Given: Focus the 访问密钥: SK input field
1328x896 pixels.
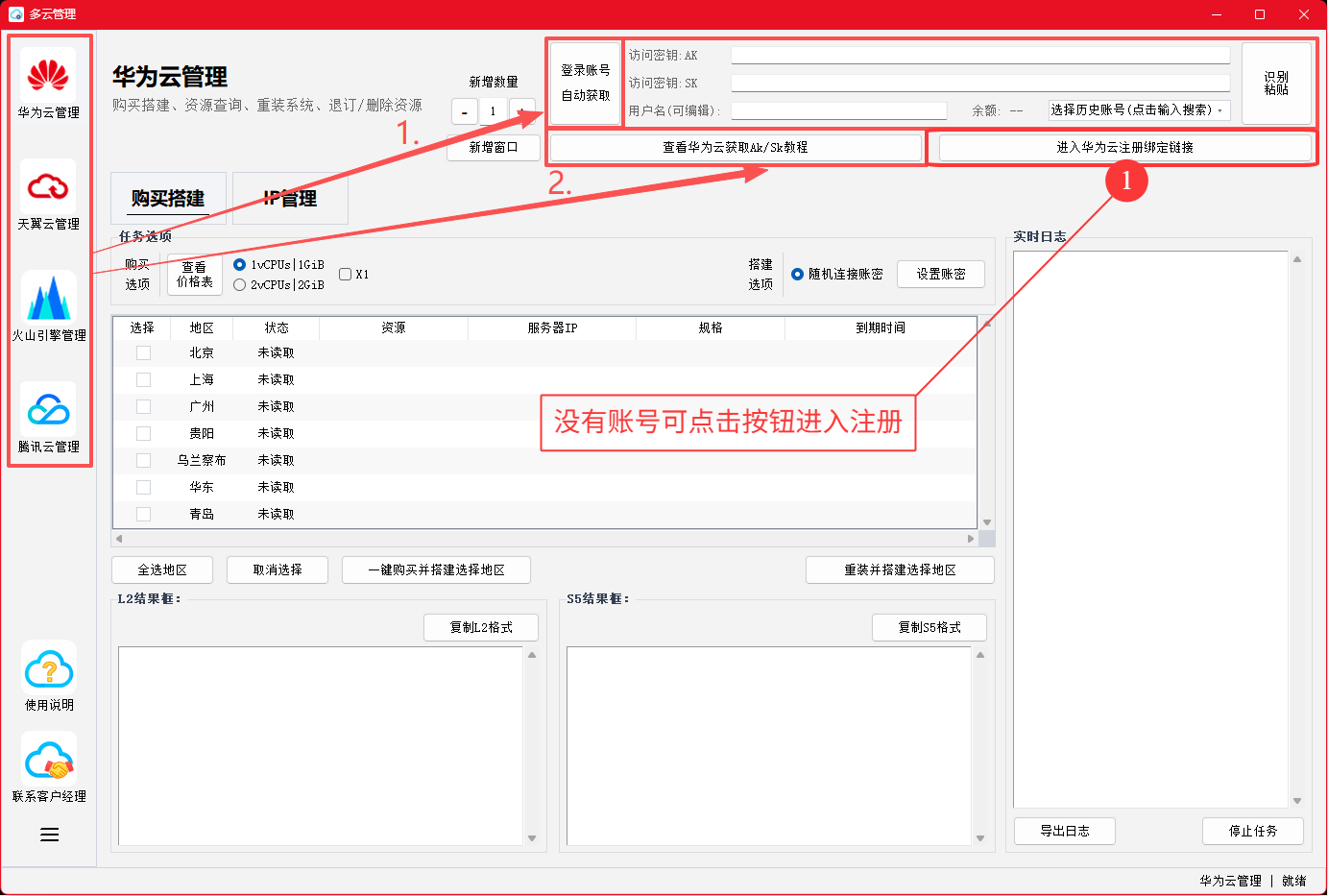Looking at the screenshot, I should (x=980, y=84).
